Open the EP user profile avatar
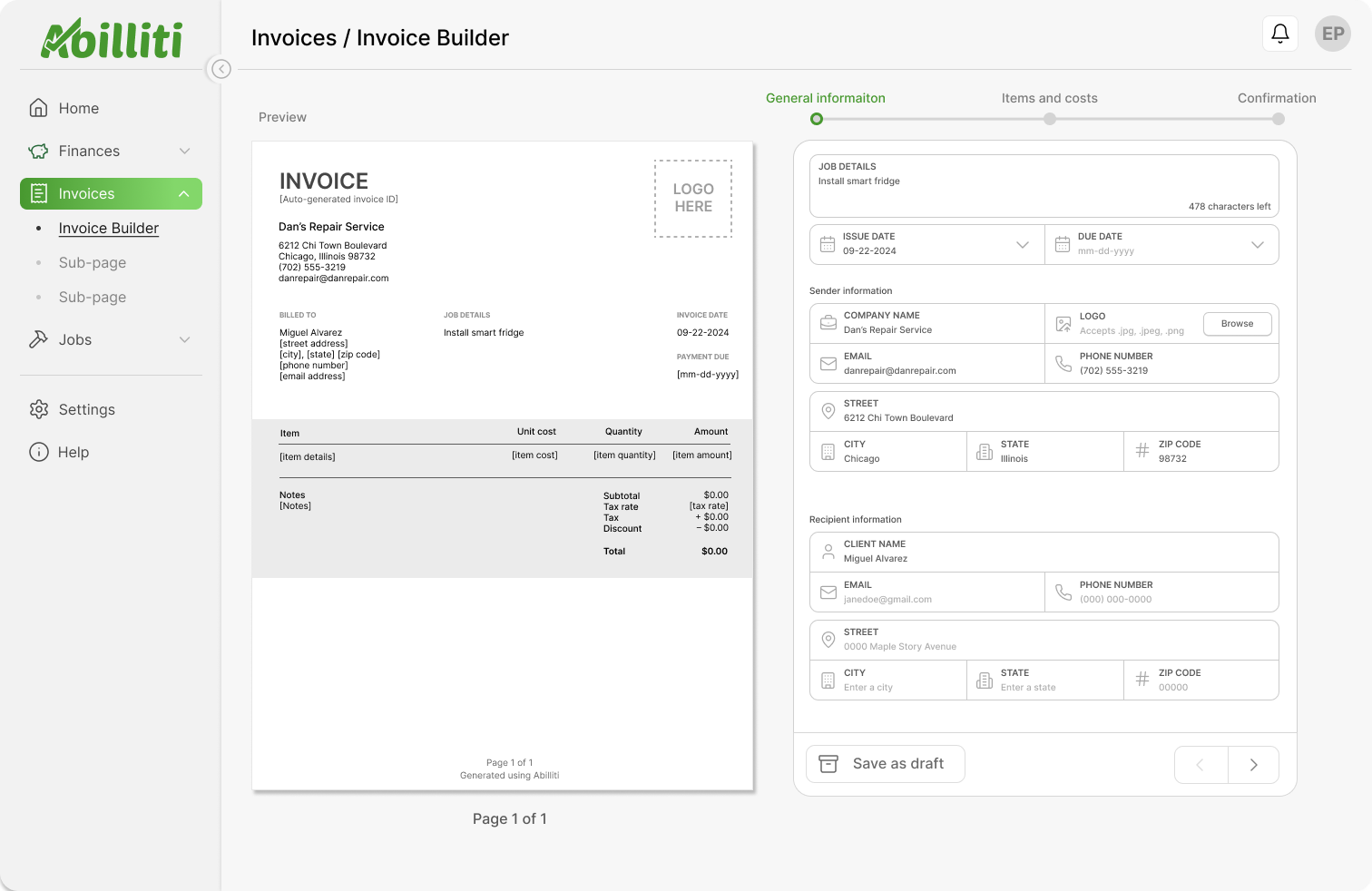The height and width of the screenshot is (891, 1372). 1332,34
